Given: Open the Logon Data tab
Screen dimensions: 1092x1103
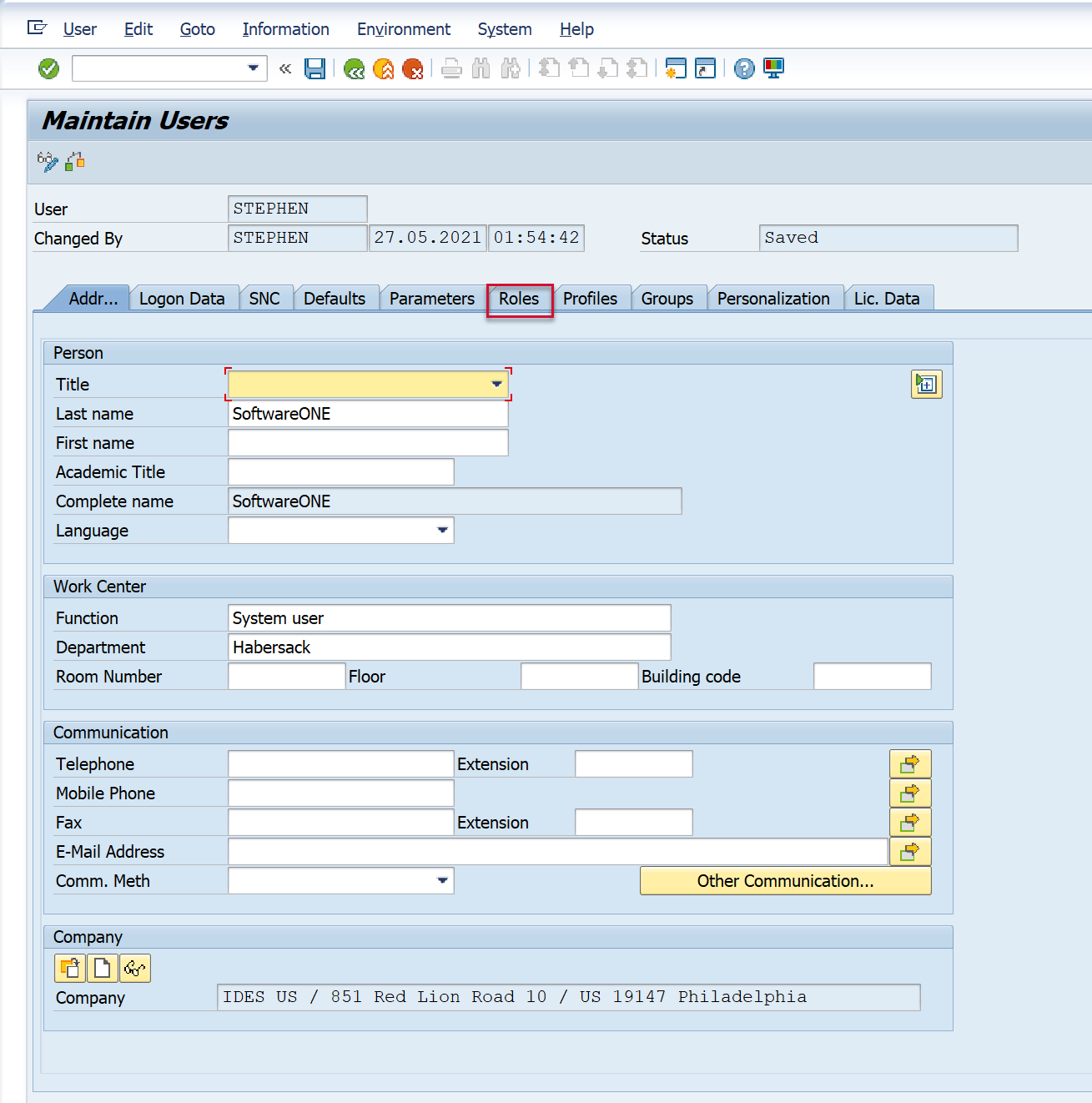Looking at the screenshot, I should click(x=182, y=299).
